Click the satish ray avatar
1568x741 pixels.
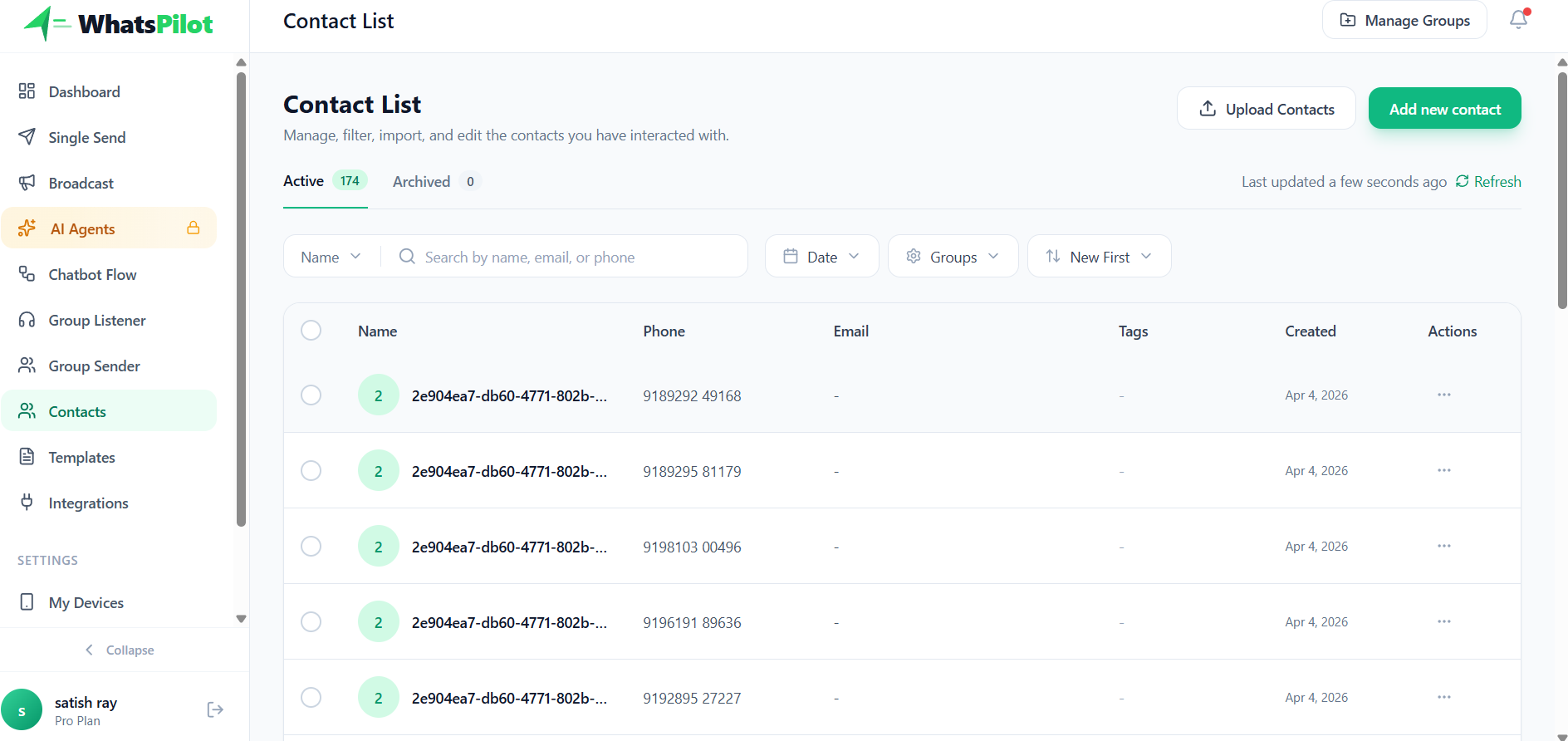coord(22,710)
